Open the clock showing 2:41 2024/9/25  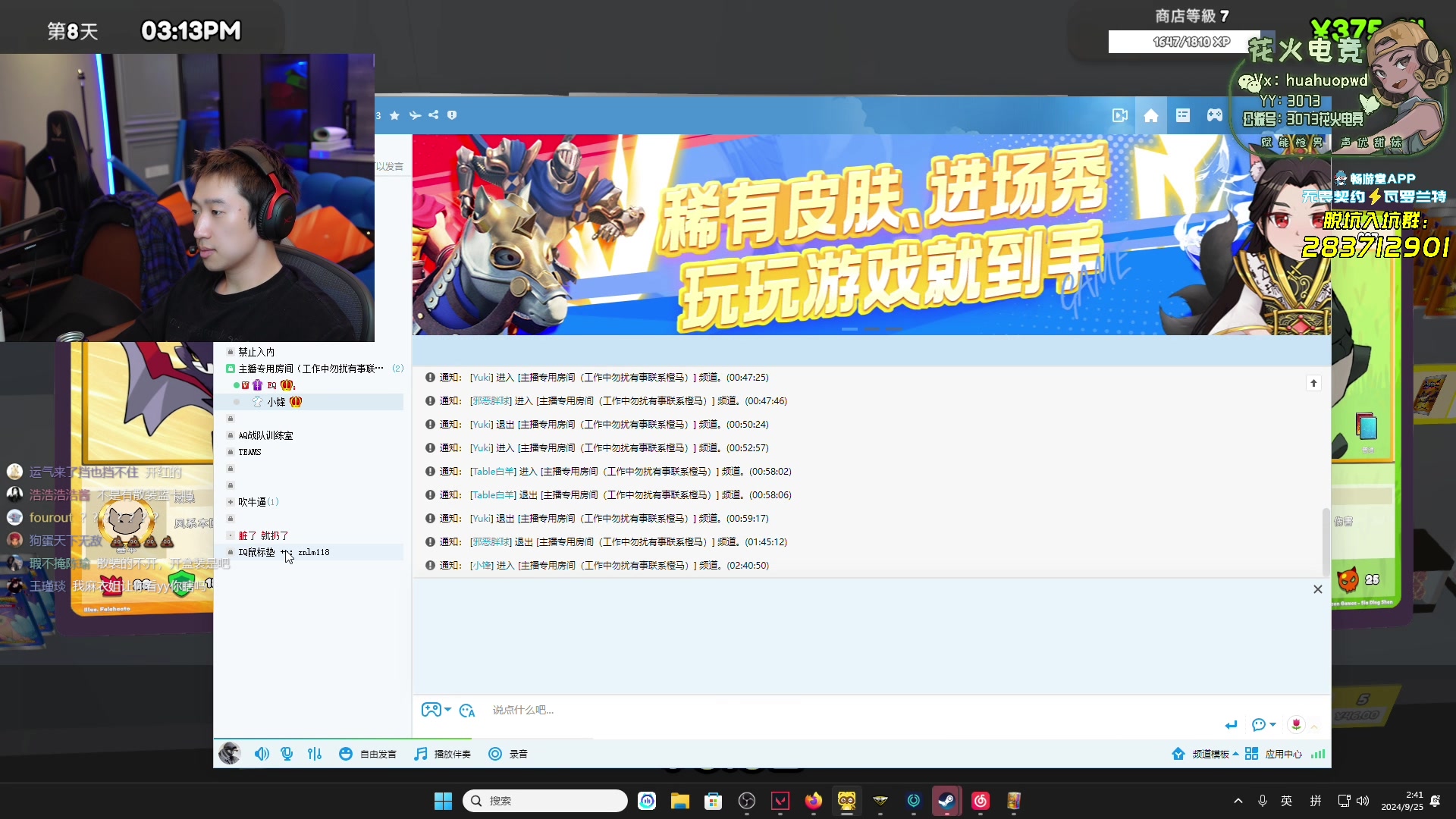1402,801
